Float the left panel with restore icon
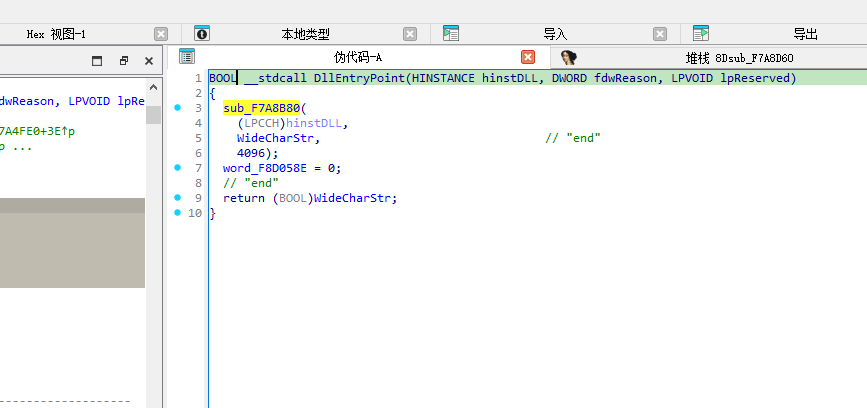867x408 pixels. tap(124, 61)
